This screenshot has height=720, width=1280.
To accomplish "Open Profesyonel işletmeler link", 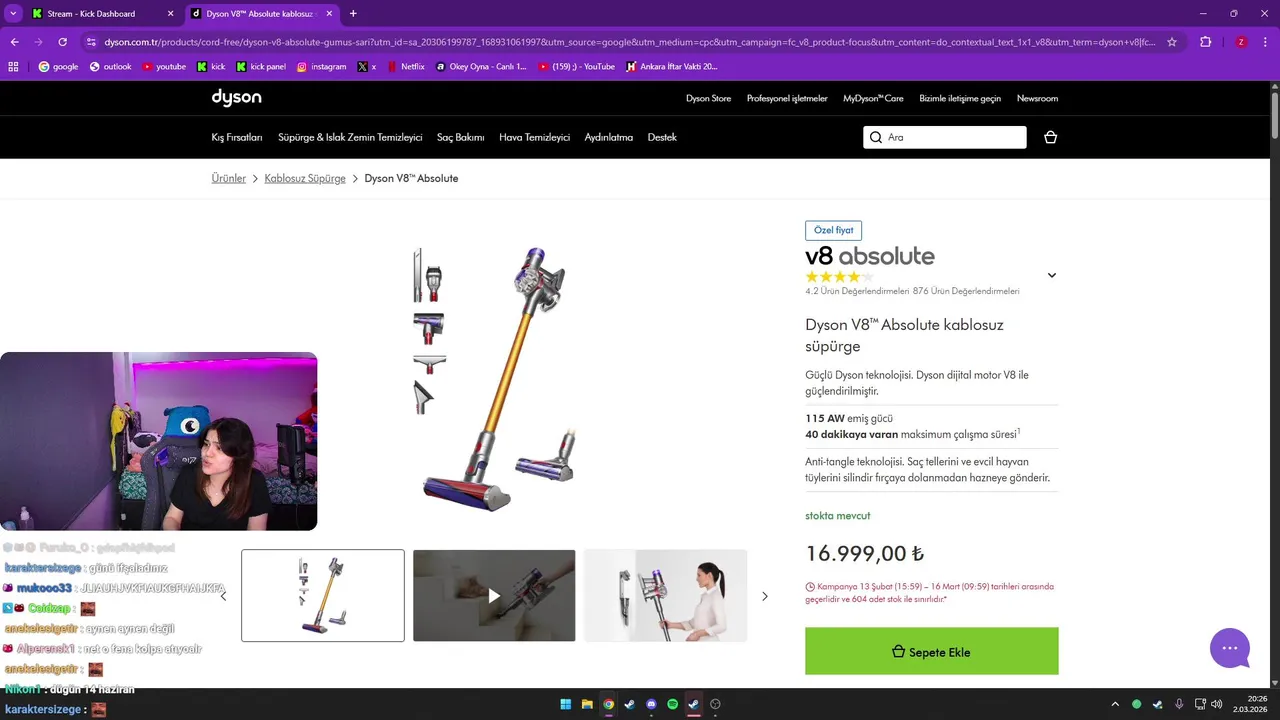I will (x=787, y=98).
